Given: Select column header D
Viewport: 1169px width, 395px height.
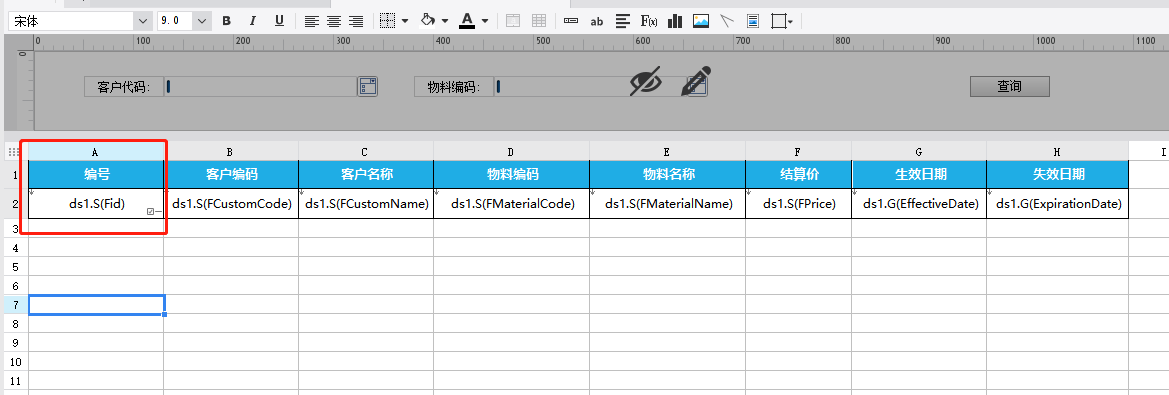Looking at the screenshot, I should 511,151.
